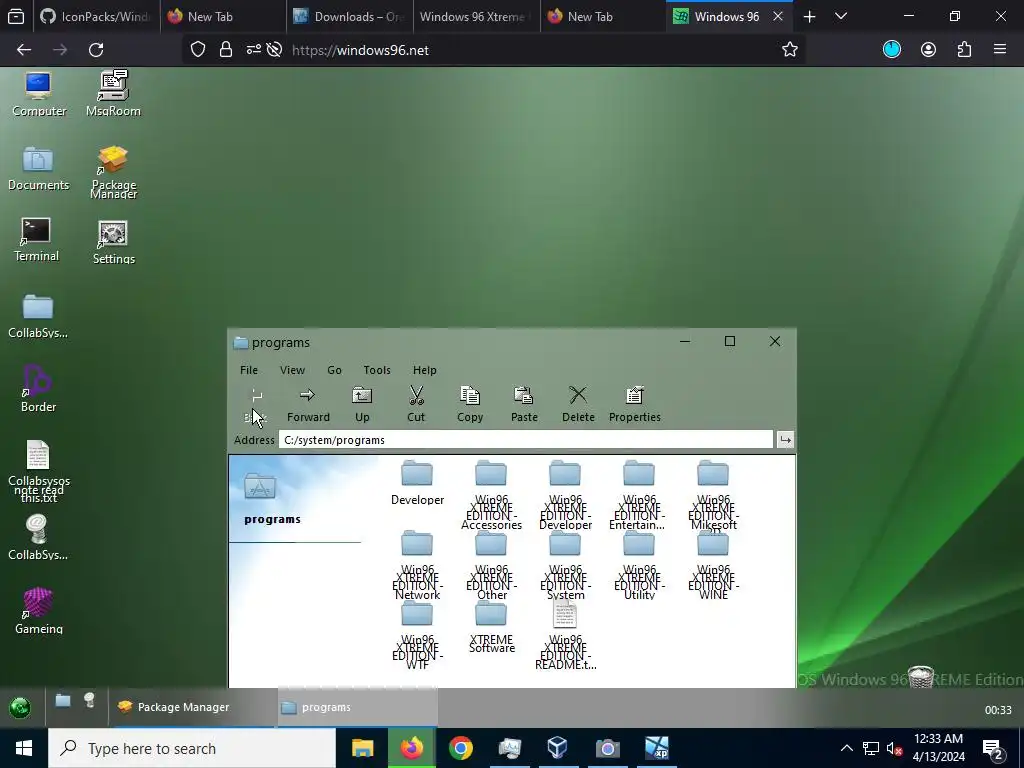
Task: Bookmark this page with the star icon
Action: 790,50
